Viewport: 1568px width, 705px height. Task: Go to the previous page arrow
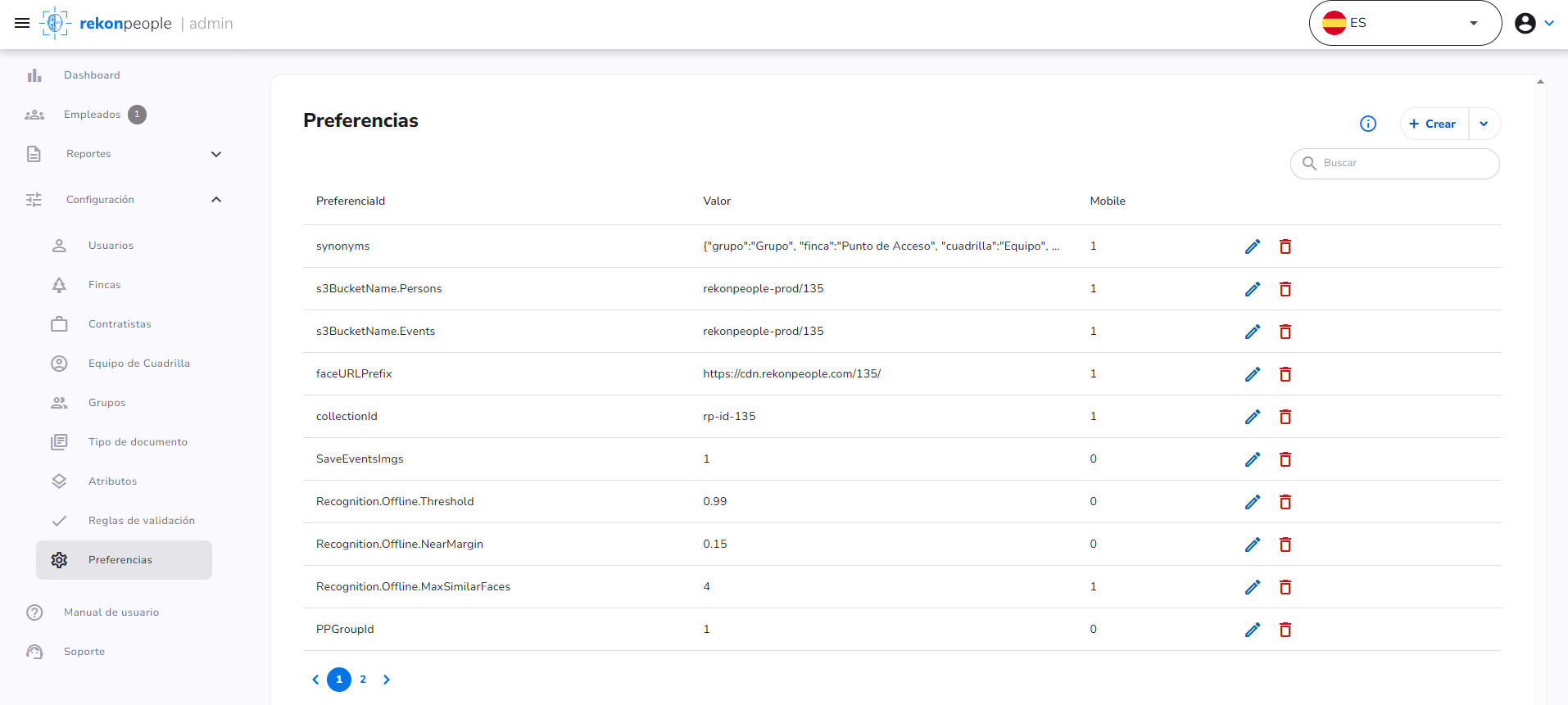[x=315, y=680]
